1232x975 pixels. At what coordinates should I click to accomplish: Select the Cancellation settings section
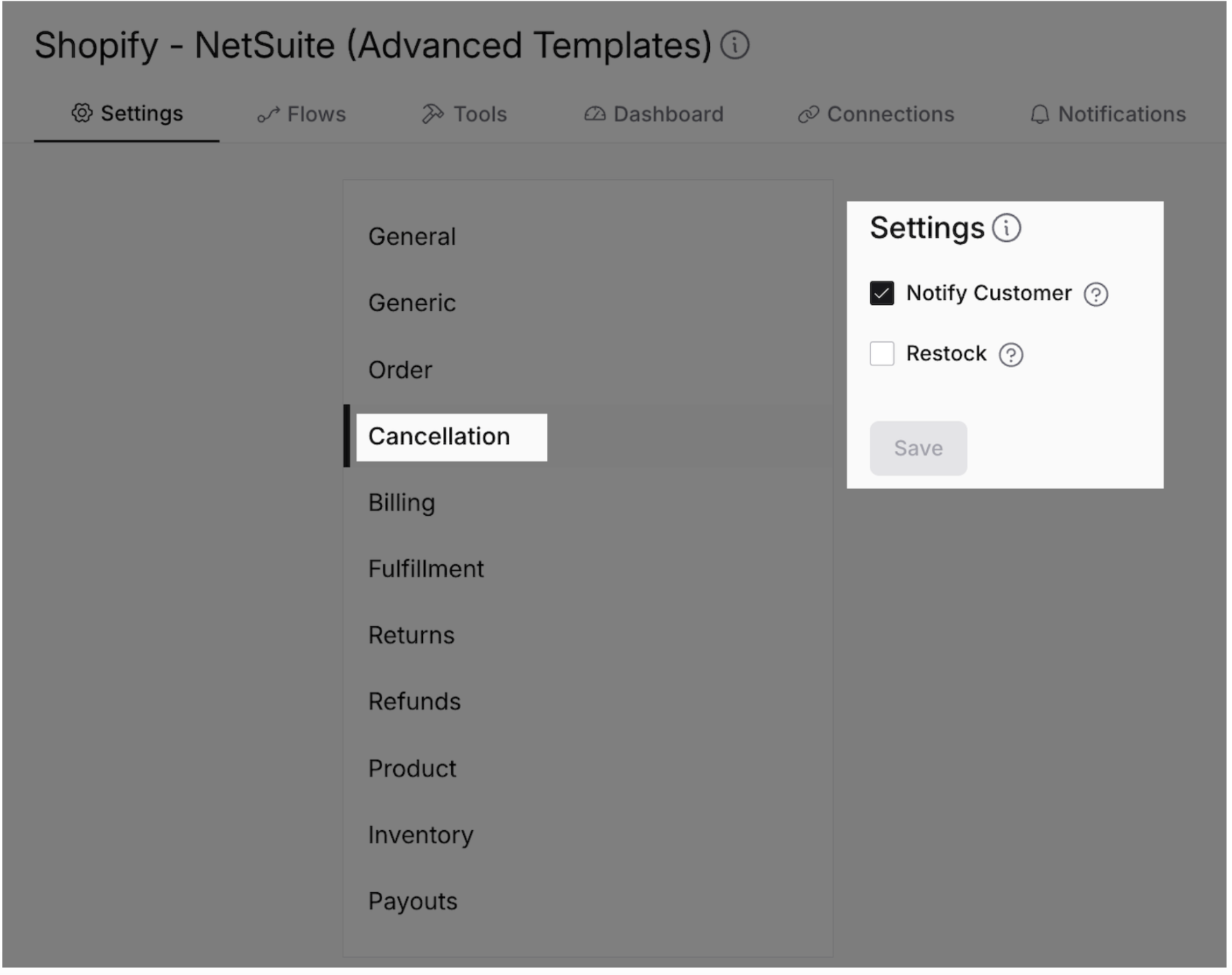point(588,437)
